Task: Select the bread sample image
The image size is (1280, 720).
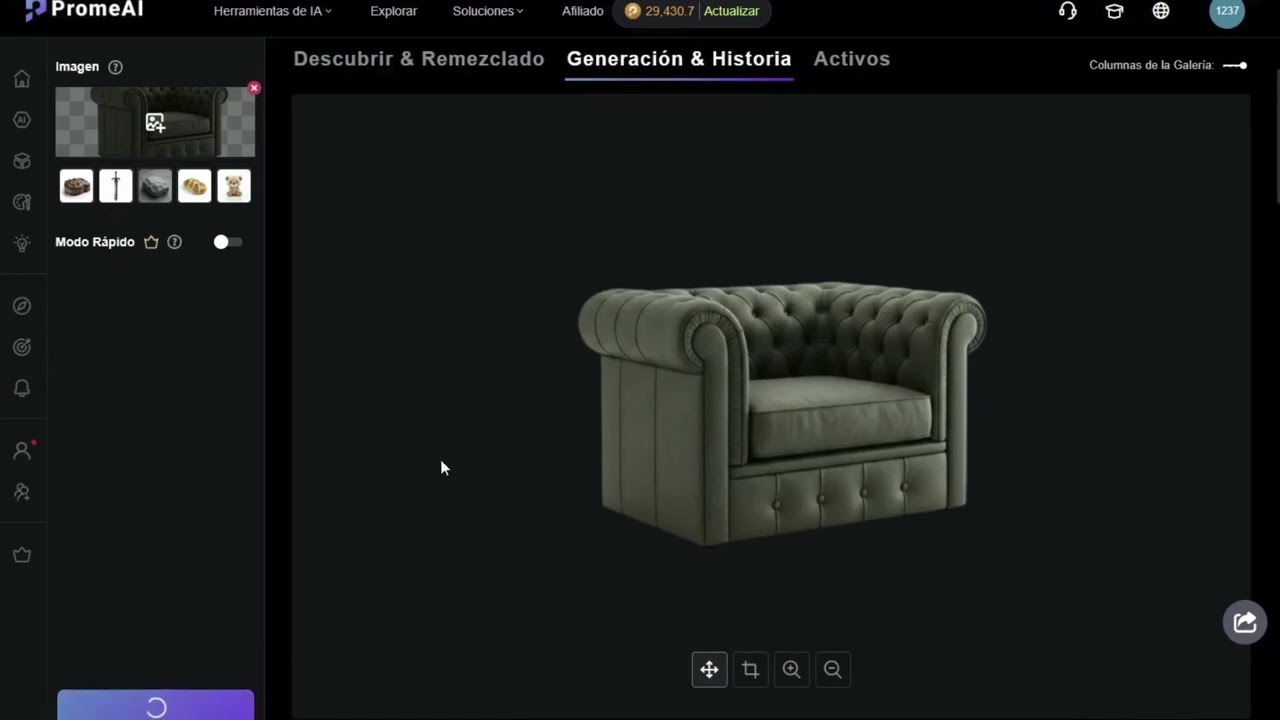Action: click(195, 186)
